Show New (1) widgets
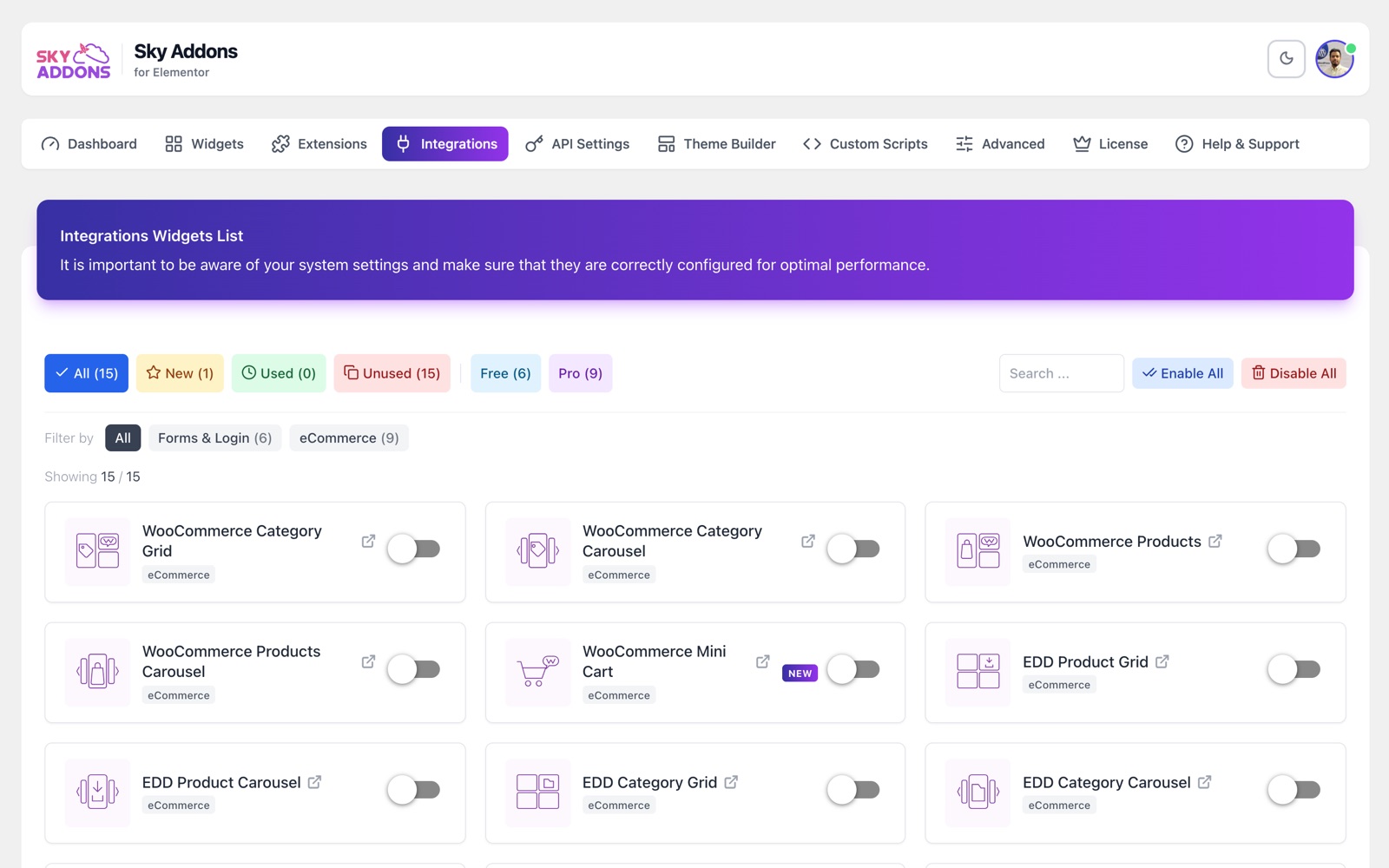Viewport: 1389px width, 868px height. [181, 373]
